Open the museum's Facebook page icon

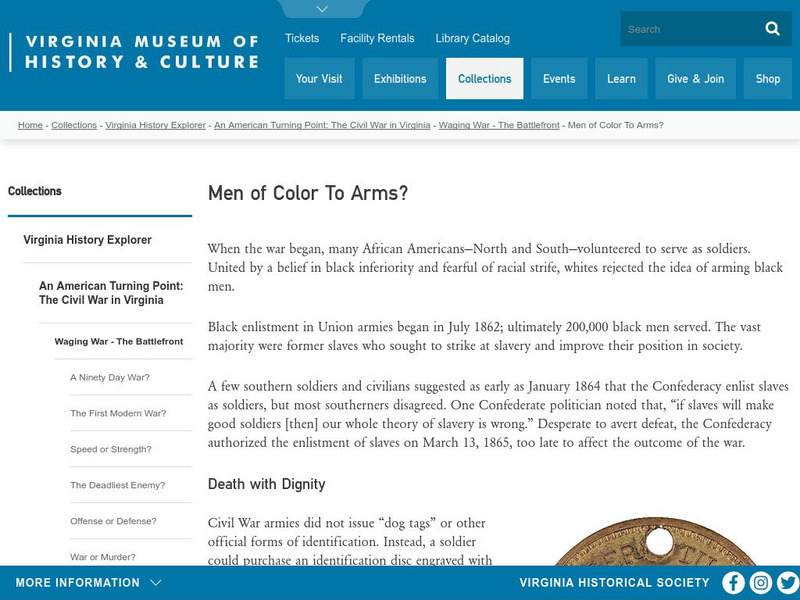point(733,582)
